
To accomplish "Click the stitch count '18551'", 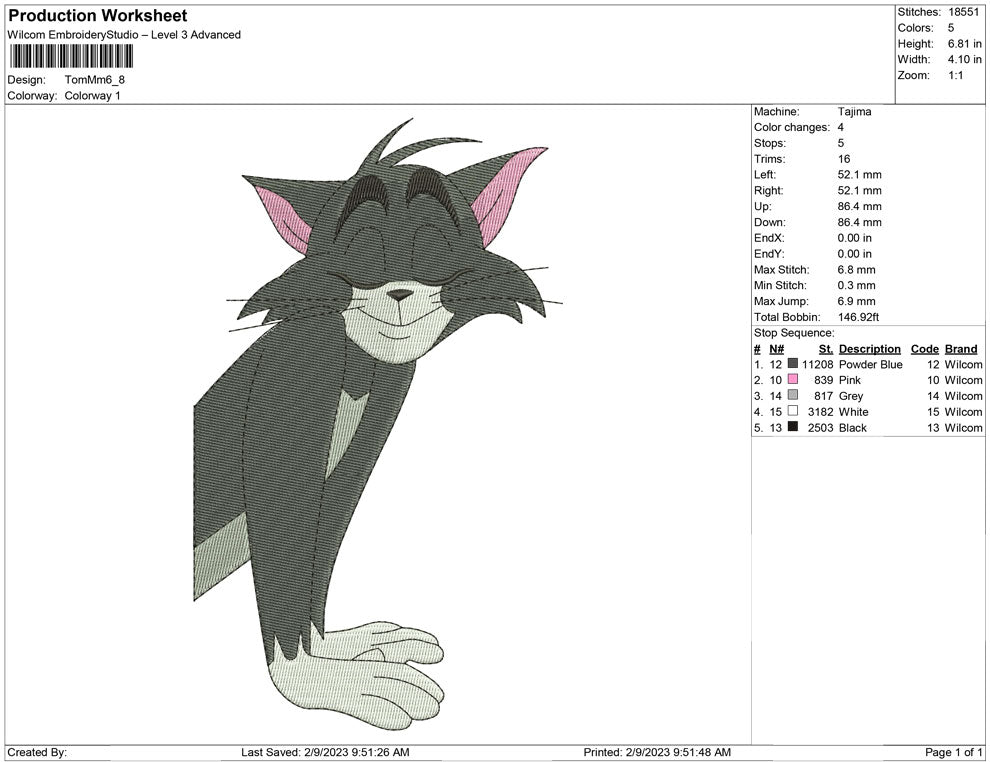I will [x=963, y=12].
